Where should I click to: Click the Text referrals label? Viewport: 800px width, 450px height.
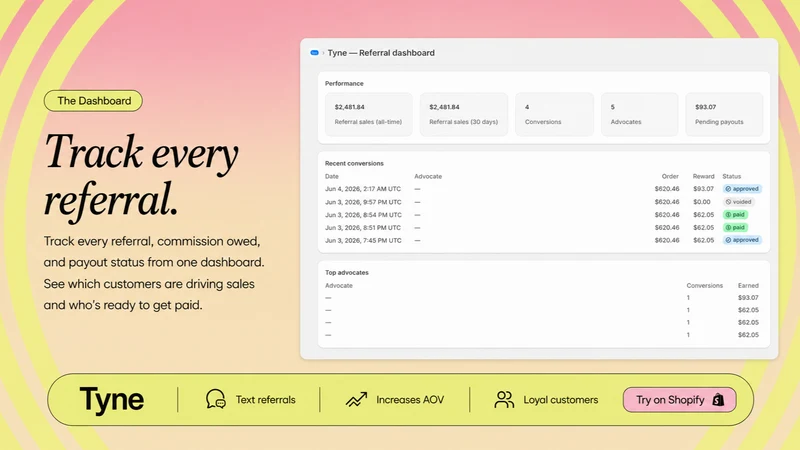tap(265, 399)
